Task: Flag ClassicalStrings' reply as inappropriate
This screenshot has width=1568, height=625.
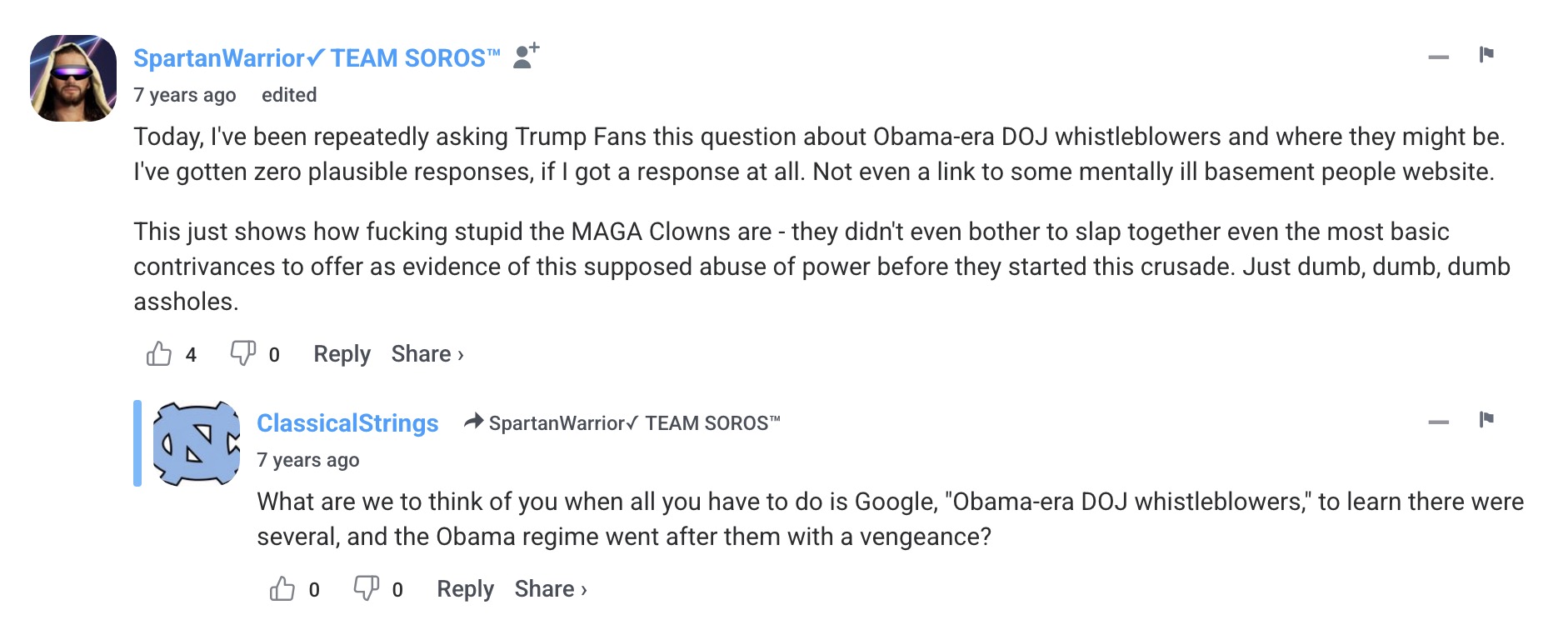Action: [x=1486, y=419]
